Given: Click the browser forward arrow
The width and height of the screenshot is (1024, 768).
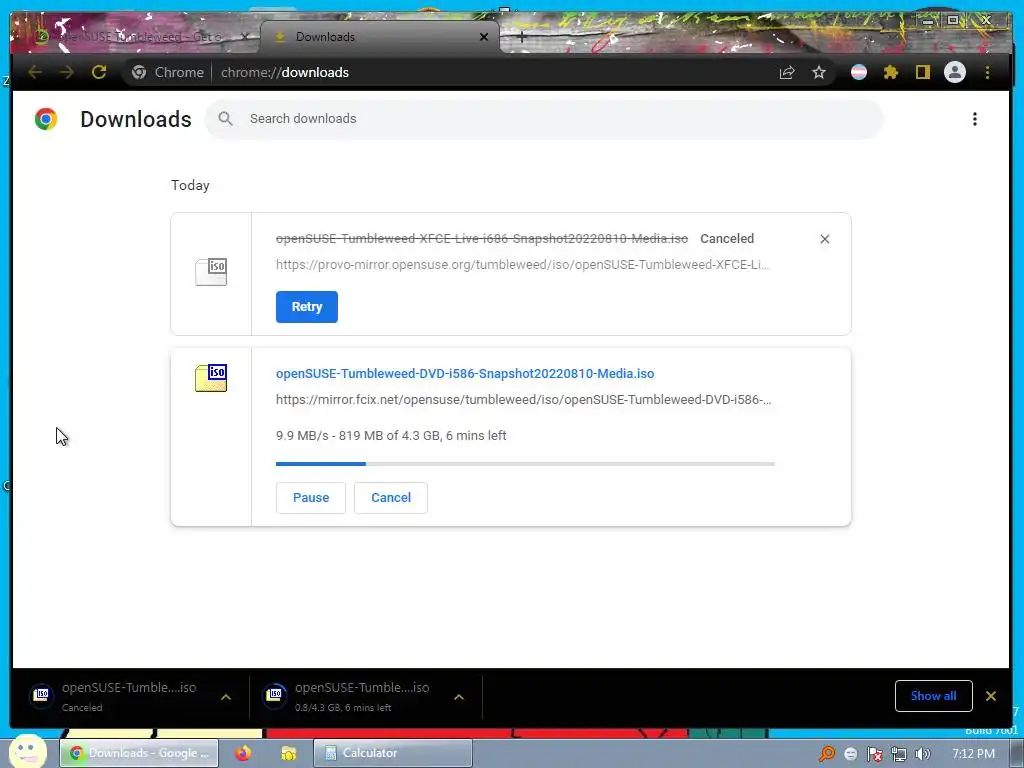Looking at the screenshot, I should point(67,72).
